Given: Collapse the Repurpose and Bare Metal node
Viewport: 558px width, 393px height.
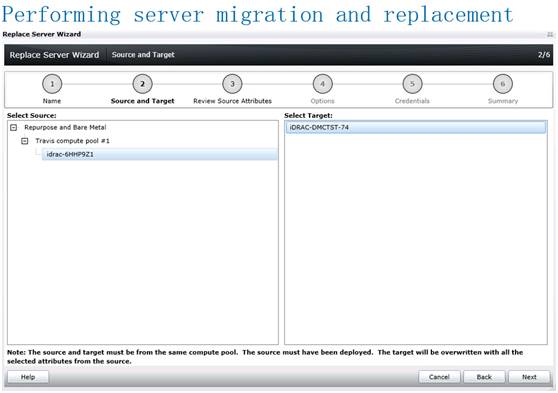Looking at the screenshot, I should [x=14, y=127].
